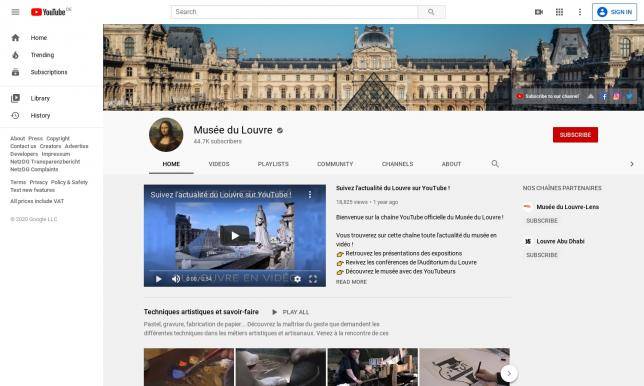The width and height of the screenshot is (644, 386).
Task: Click the verified badge next to channel name
Action: 280,131
